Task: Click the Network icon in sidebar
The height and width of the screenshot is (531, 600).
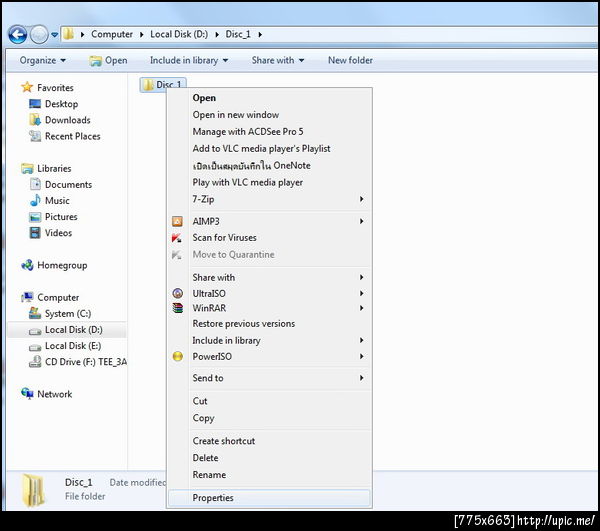Action: [27, 393]
